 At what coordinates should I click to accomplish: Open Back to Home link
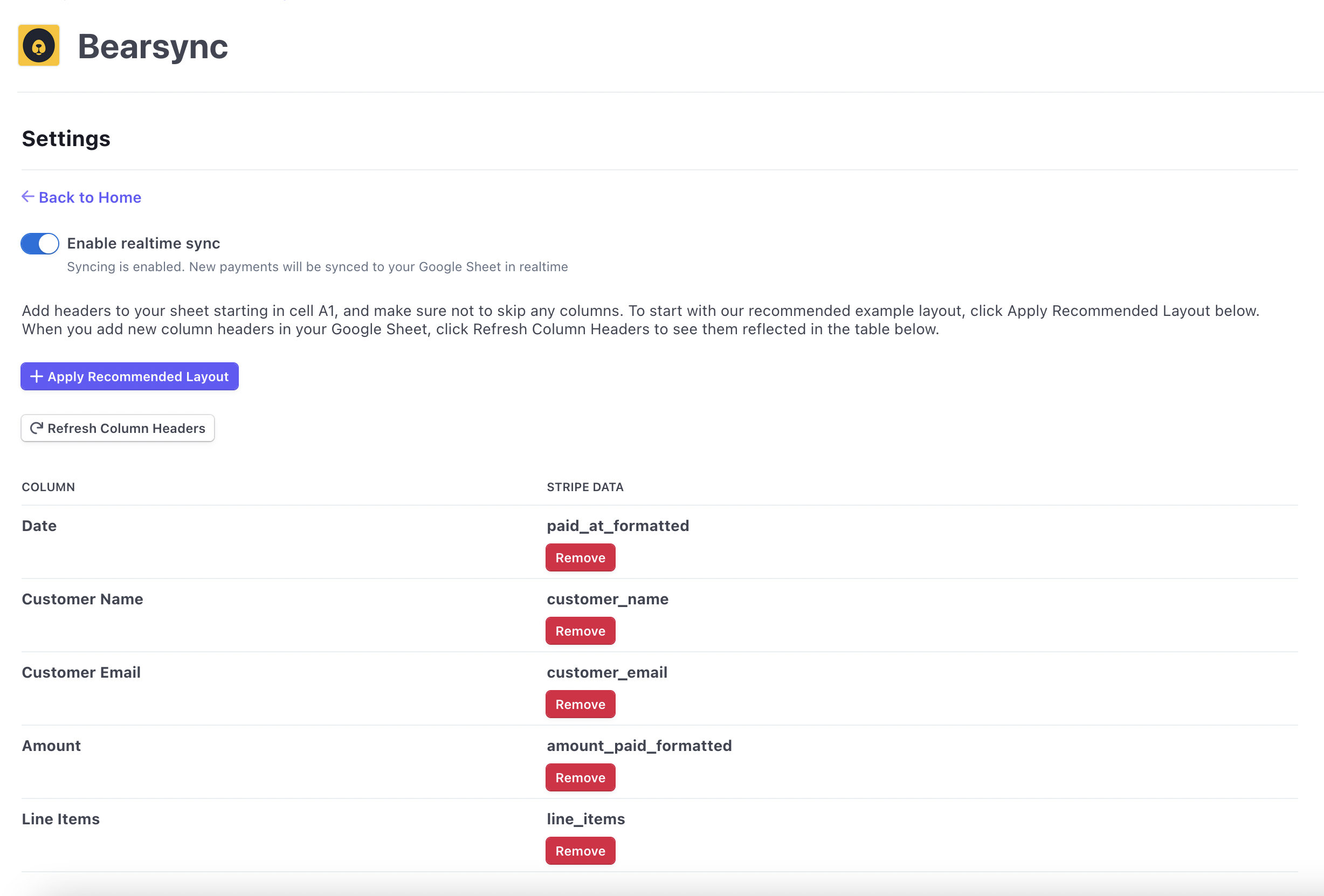89,197
